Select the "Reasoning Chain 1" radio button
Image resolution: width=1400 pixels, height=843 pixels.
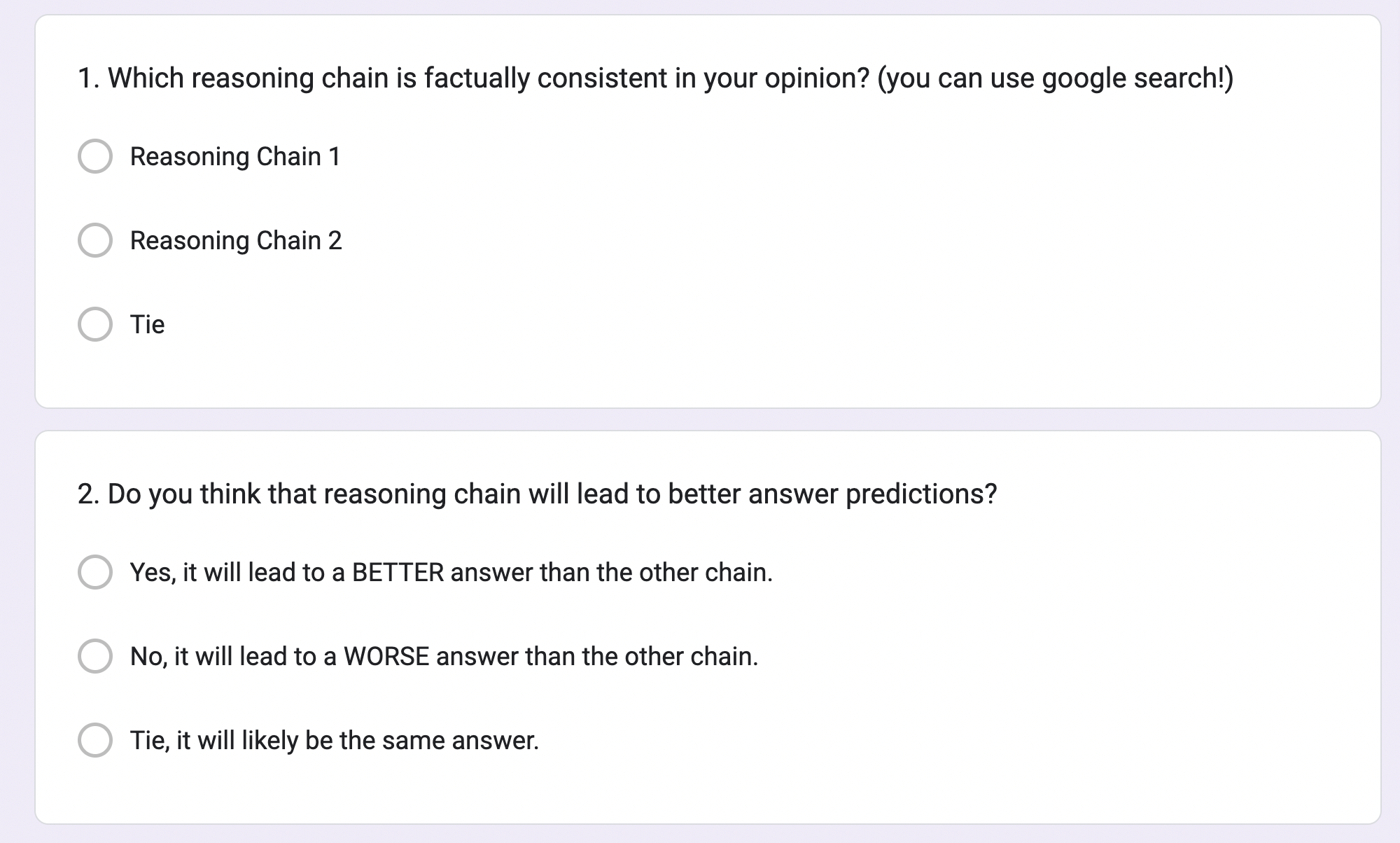pyautogui.click(x=95, y=156)
